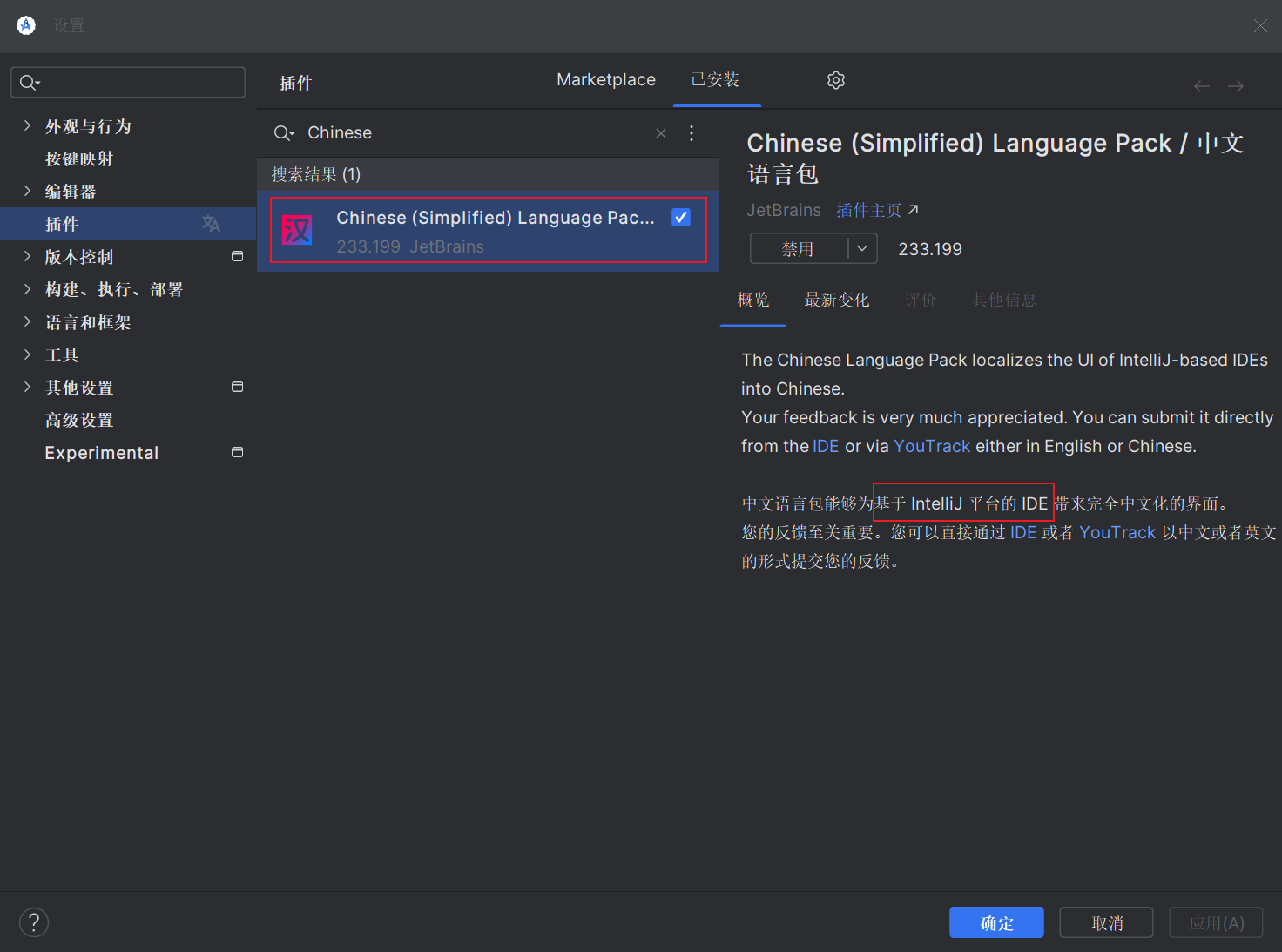Screen dimensions: 1282x952
Task: Open the dropdown arrow next to 禁用
Action: [862, 249]
